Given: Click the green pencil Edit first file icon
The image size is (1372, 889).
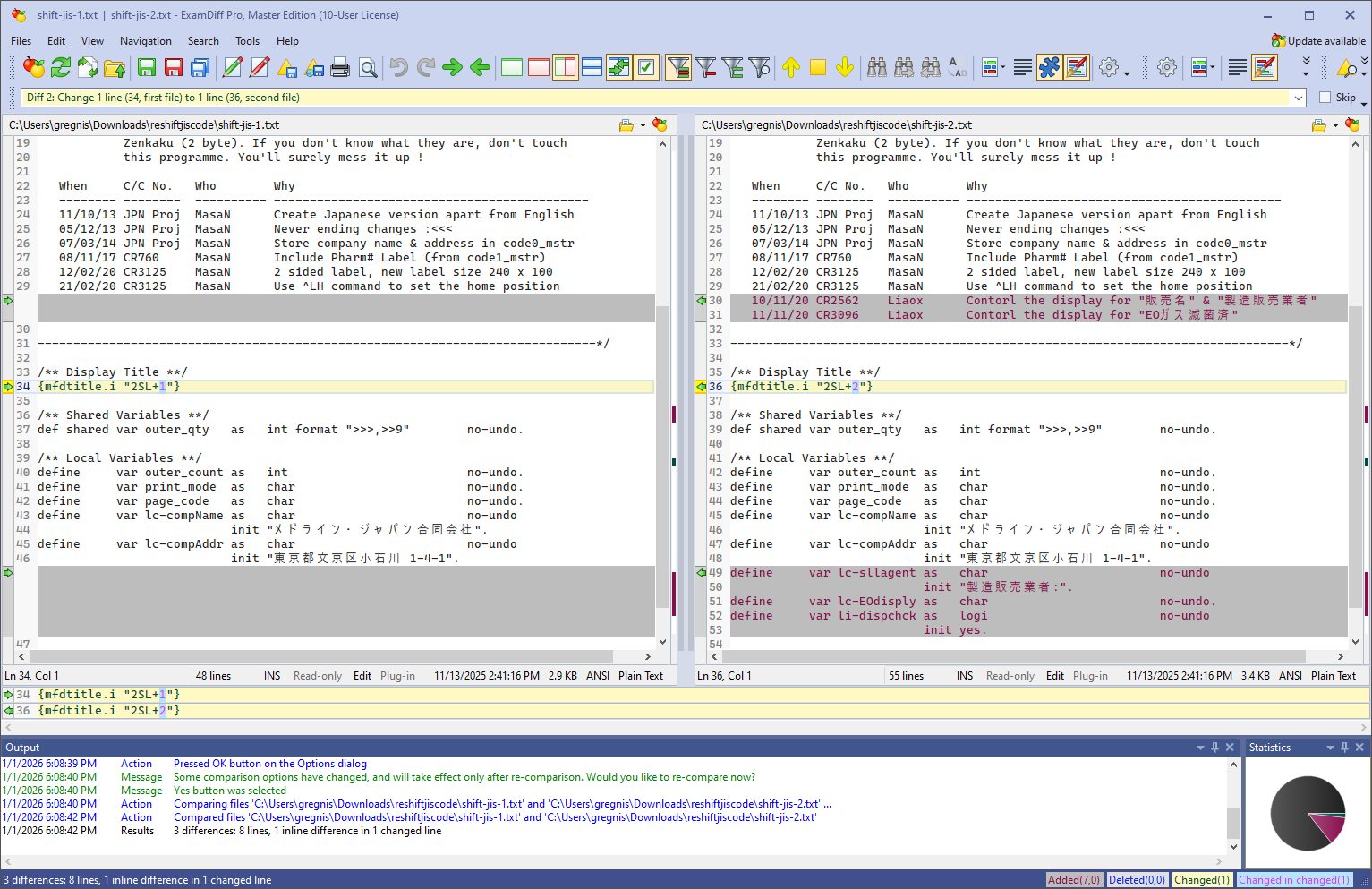Looking at the screenshot, I should pyautogui.click(x=233, y=67).
